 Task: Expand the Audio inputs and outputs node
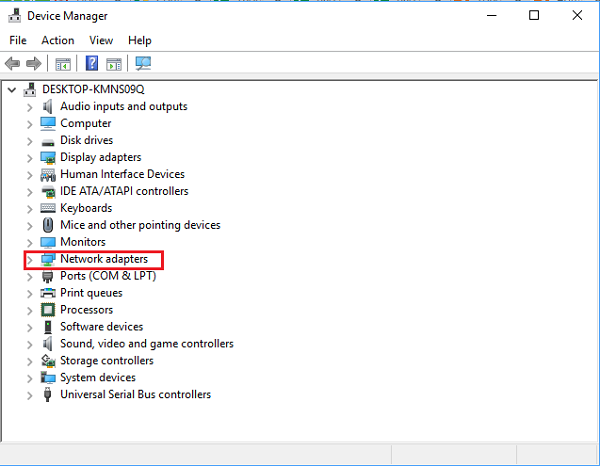pyautogui.click(x=30, y=107)
